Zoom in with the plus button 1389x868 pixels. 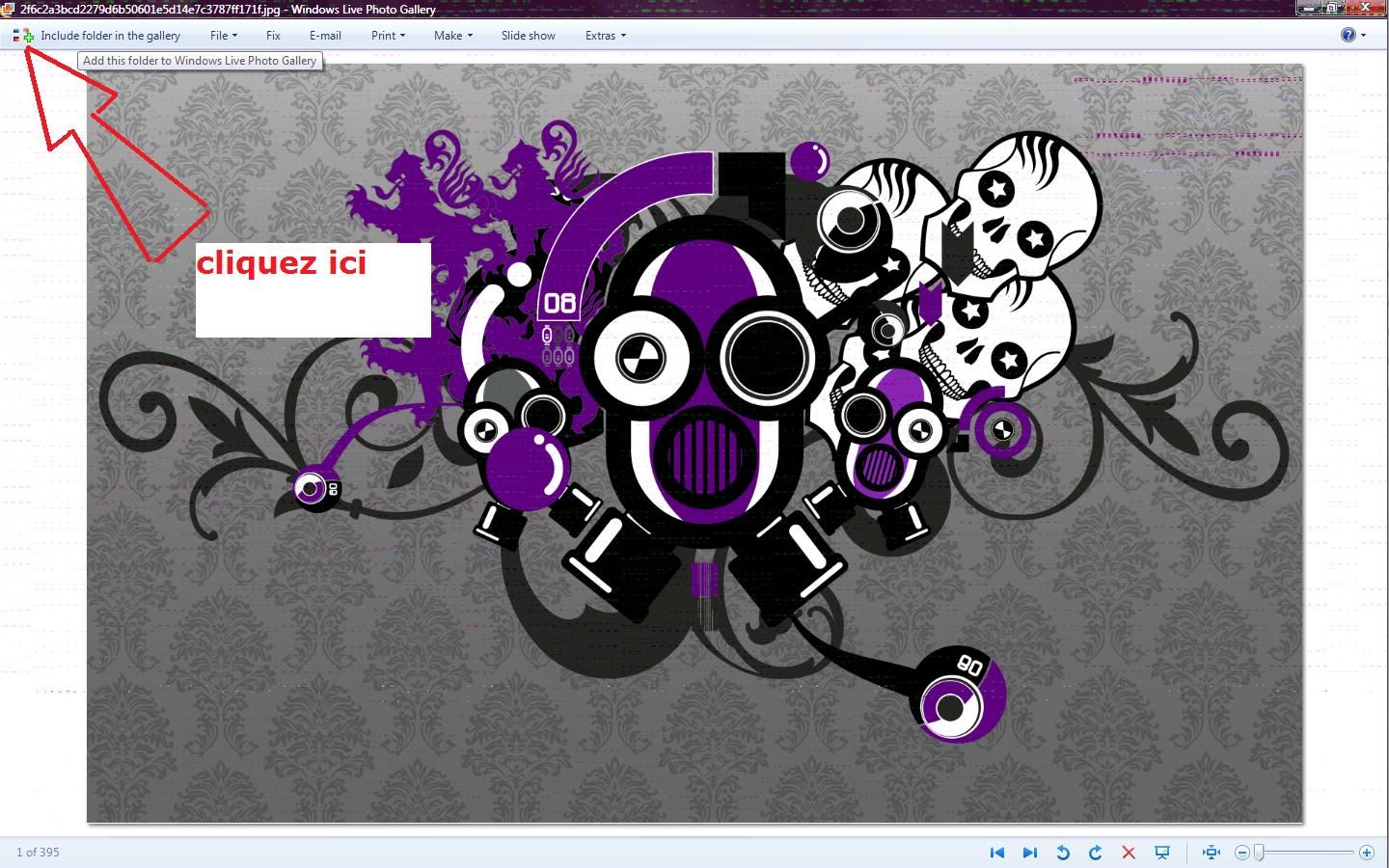pos(1367,853)
